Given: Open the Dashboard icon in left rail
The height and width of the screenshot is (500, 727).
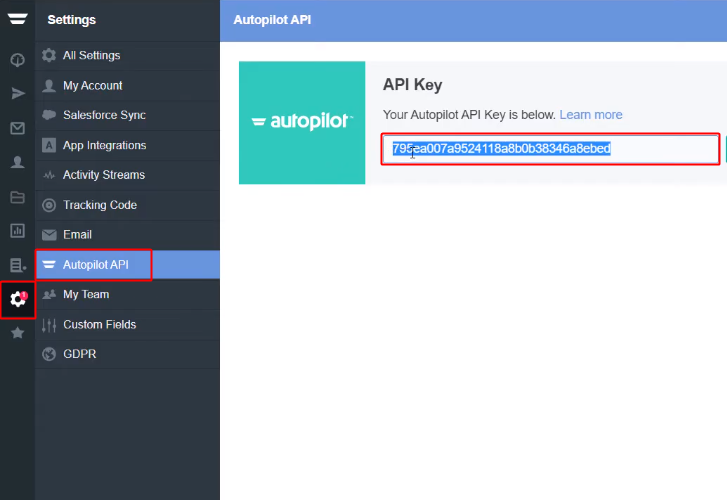Looking at the screenshot, I should (x=18, y=60).
